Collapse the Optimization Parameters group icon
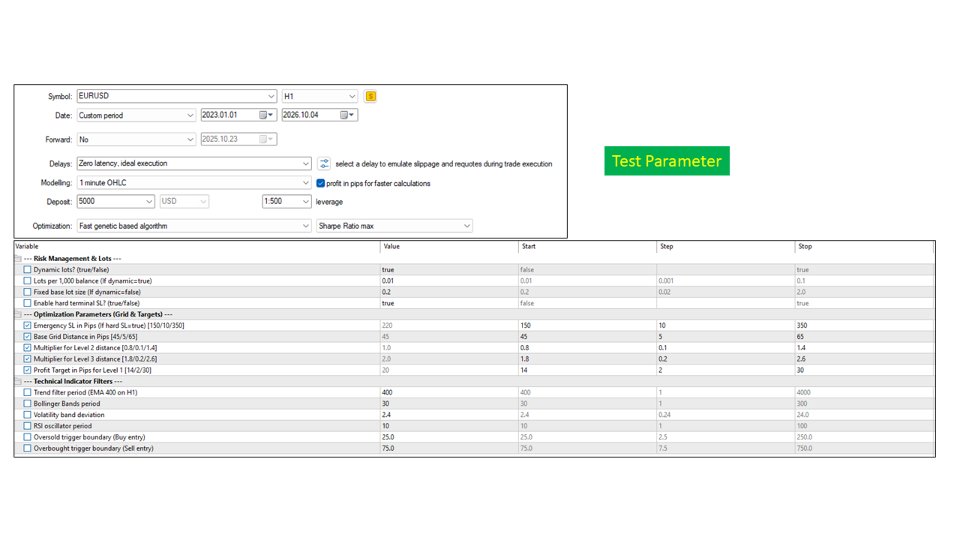This screenshot has height=540, width=960. (x=18, y=314)
